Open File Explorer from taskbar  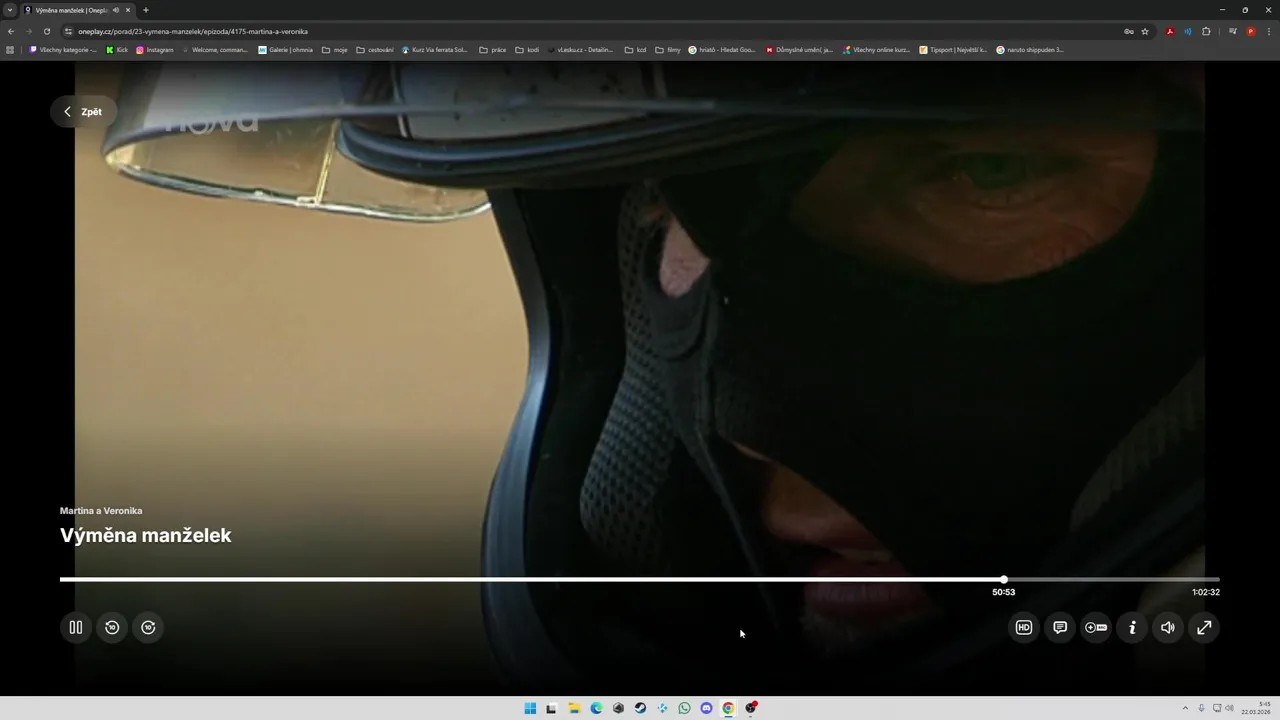[574, 708]
